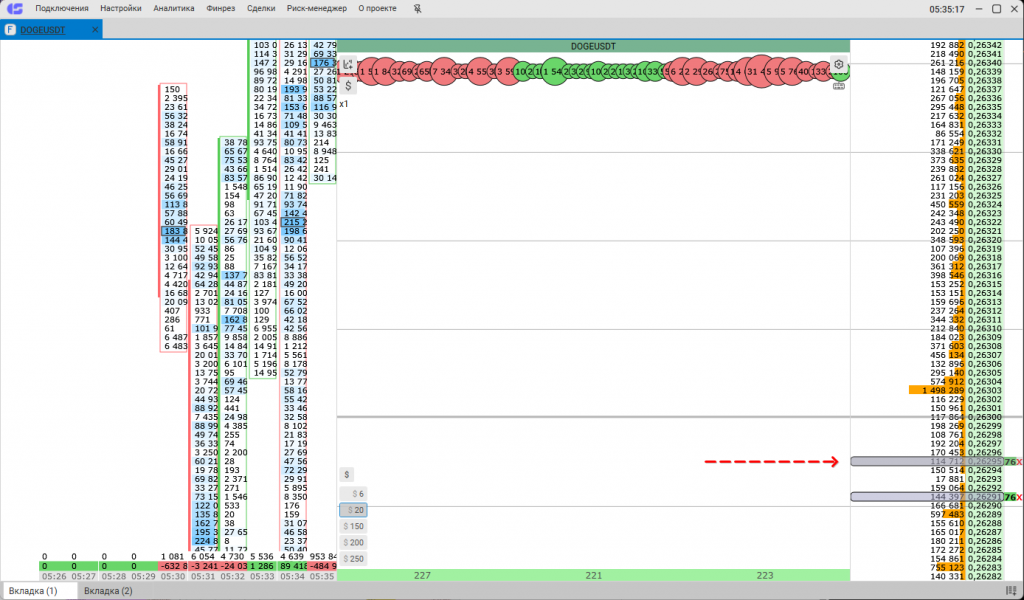
Task: Click the application logo icon
Action: pos(14,8)
